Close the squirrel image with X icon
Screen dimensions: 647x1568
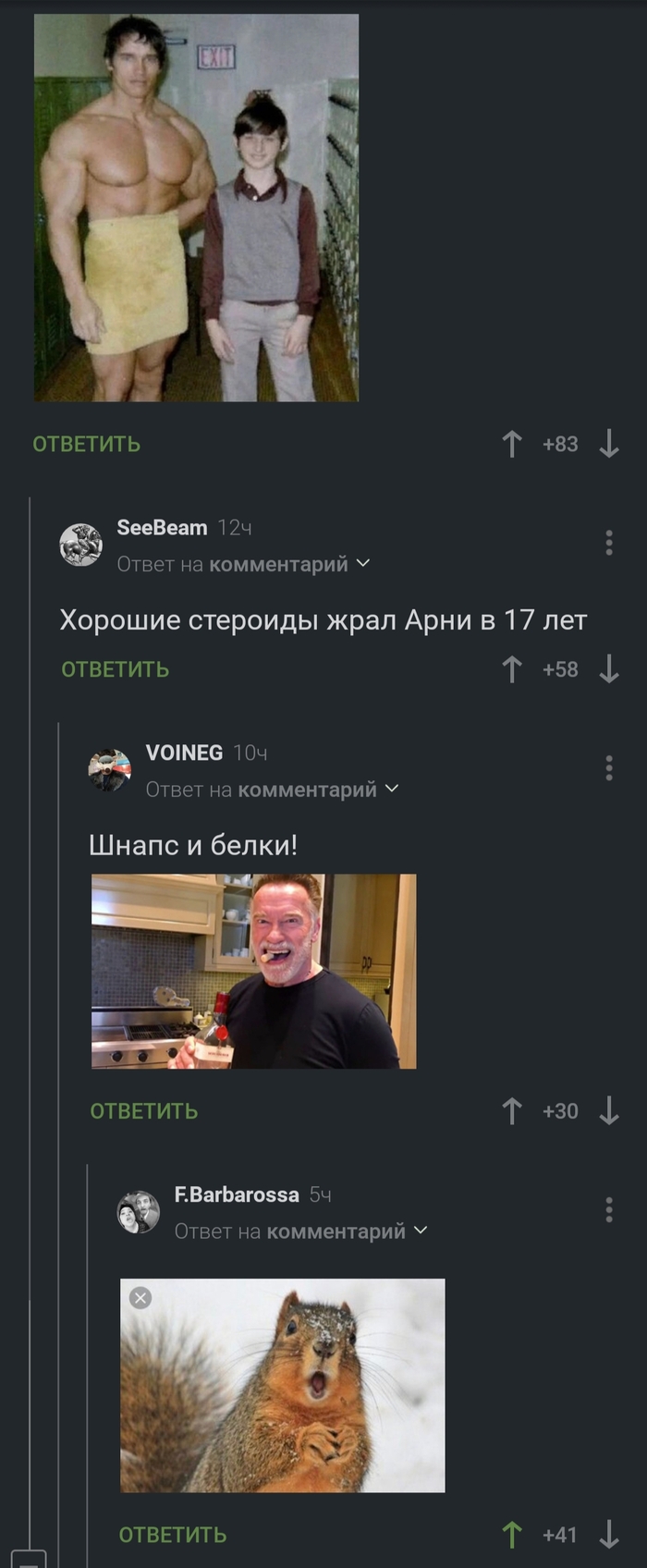(140, 1298)
